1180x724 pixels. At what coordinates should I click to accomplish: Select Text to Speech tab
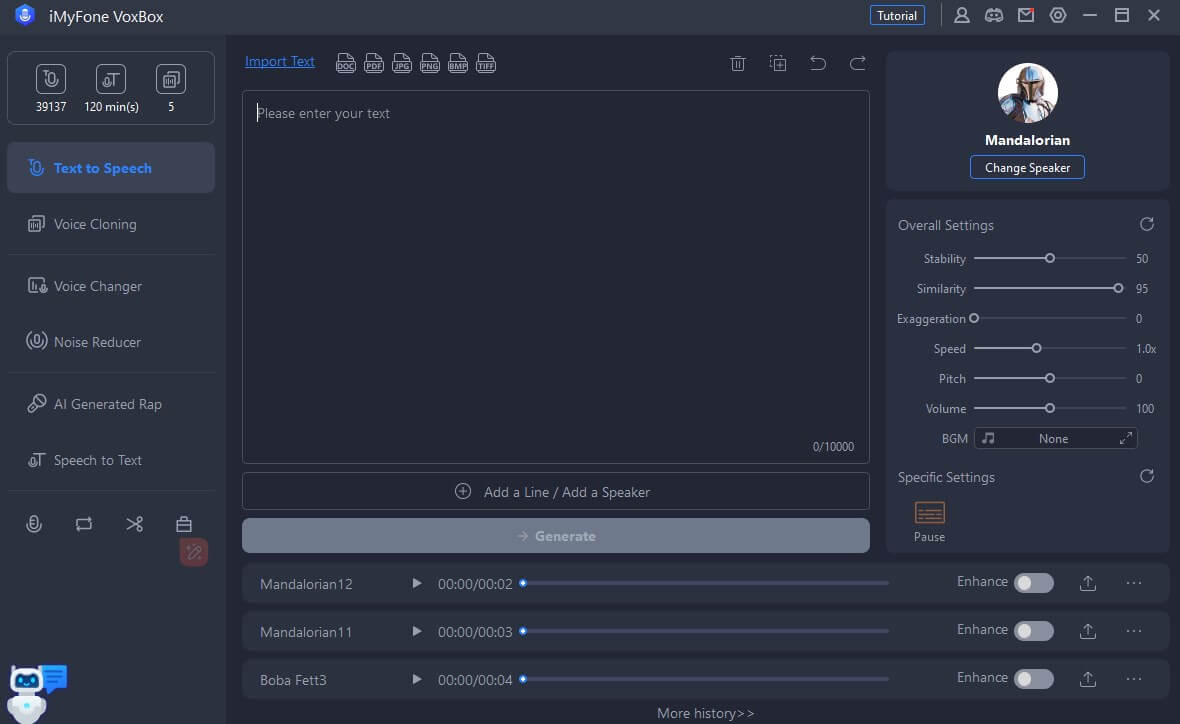(x=111, y=168)
